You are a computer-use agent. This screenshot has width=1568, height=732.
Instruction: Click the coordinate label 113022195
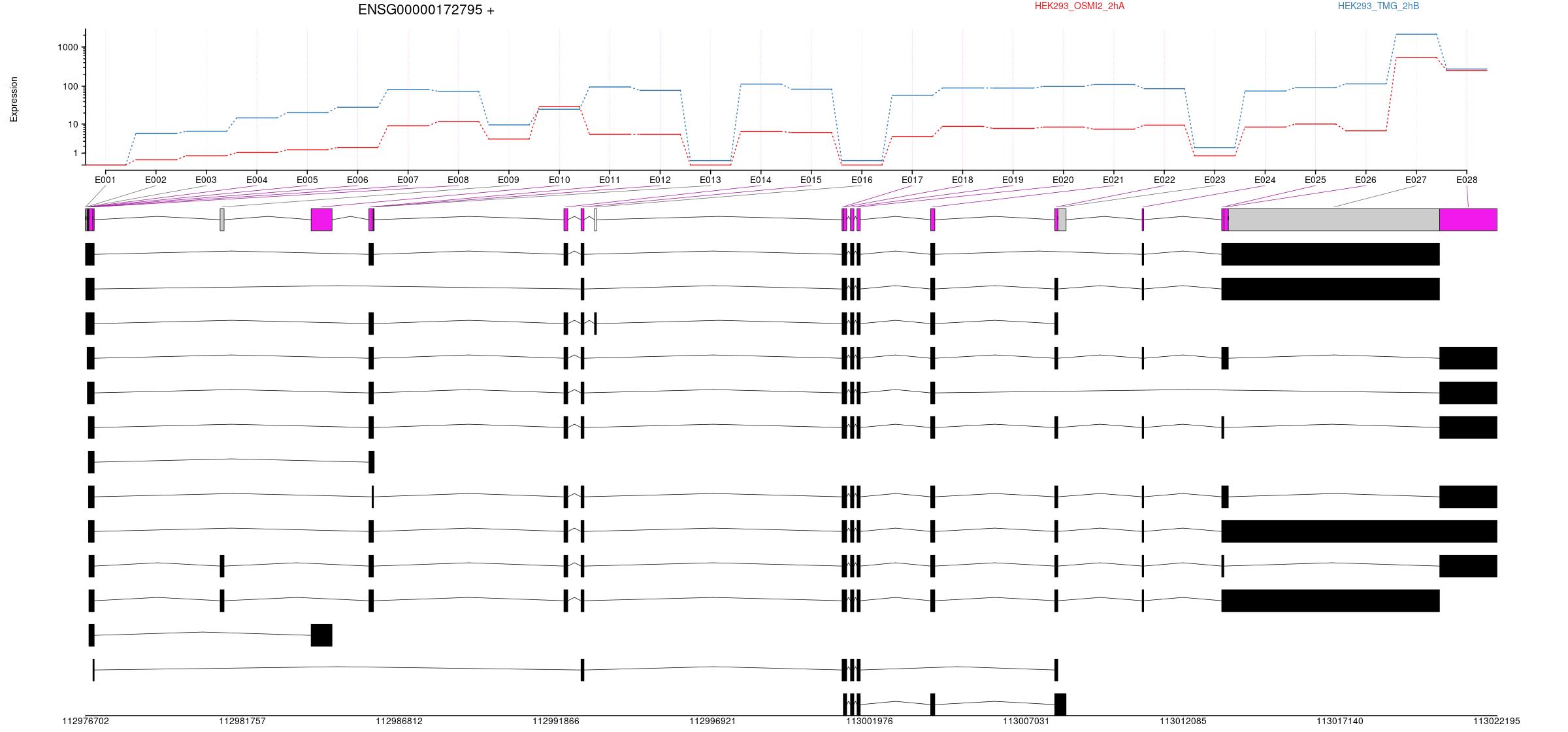1497,721
